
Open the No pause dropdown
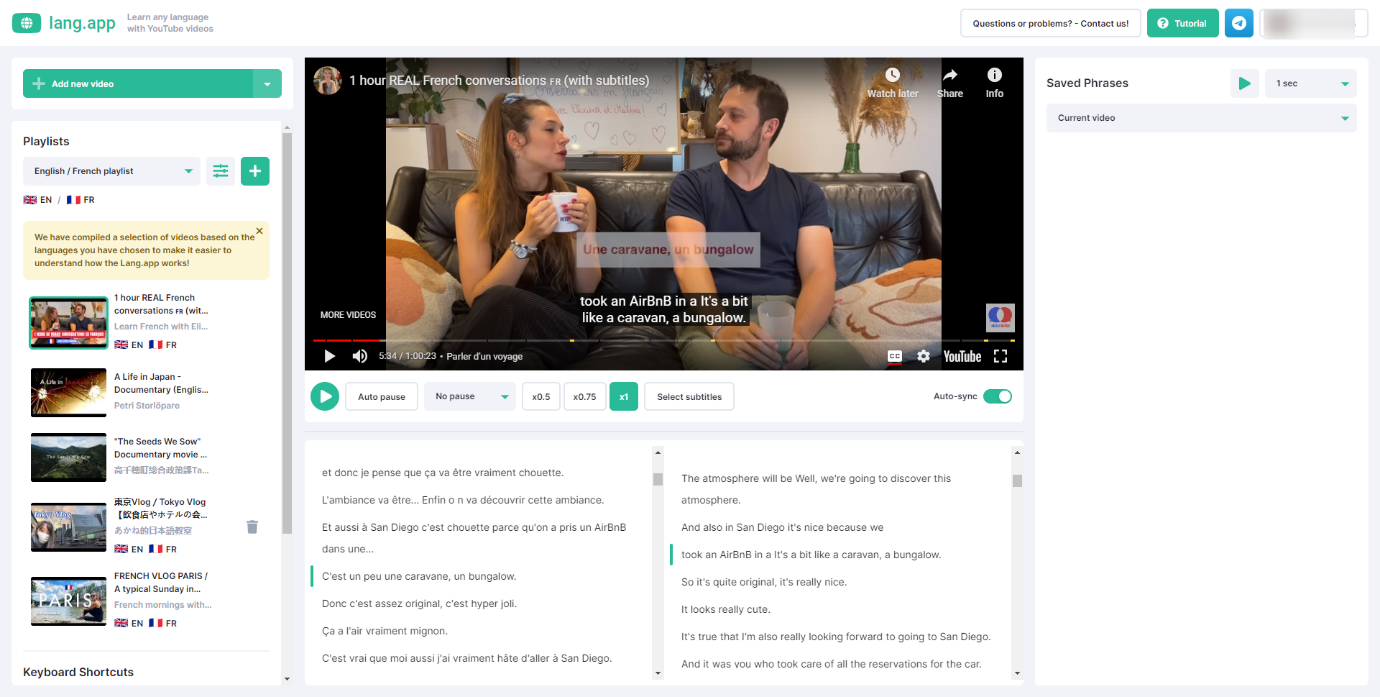point(470,397)
